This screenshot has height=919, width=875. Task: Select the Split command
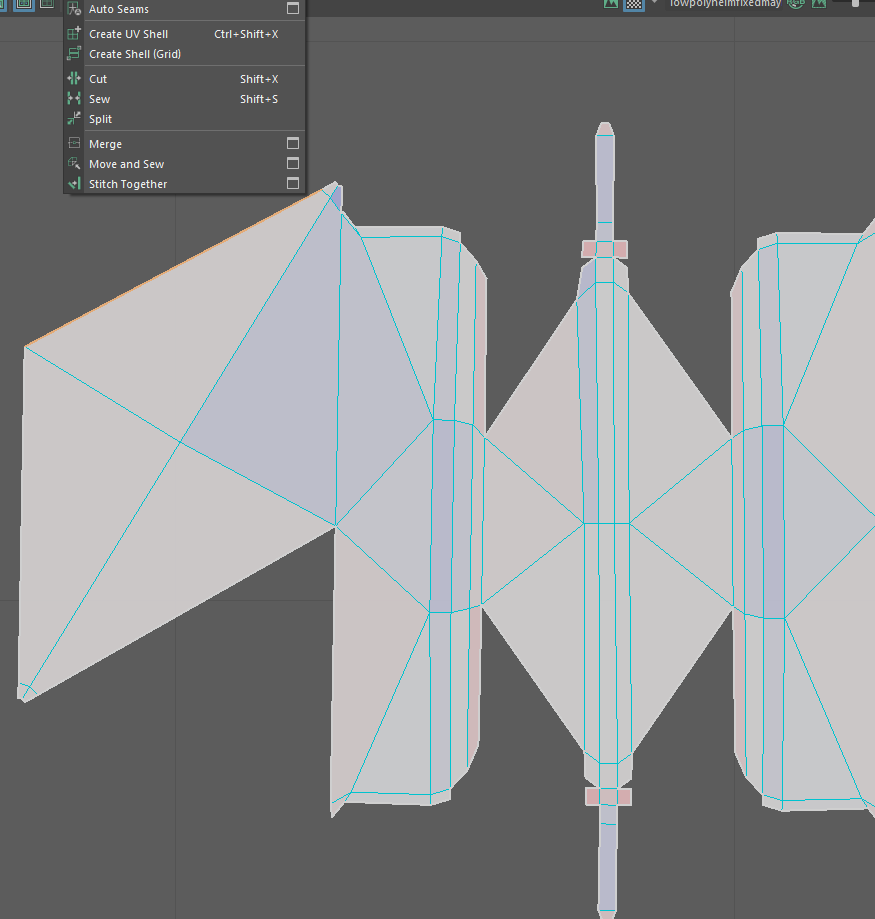[100, 119]
